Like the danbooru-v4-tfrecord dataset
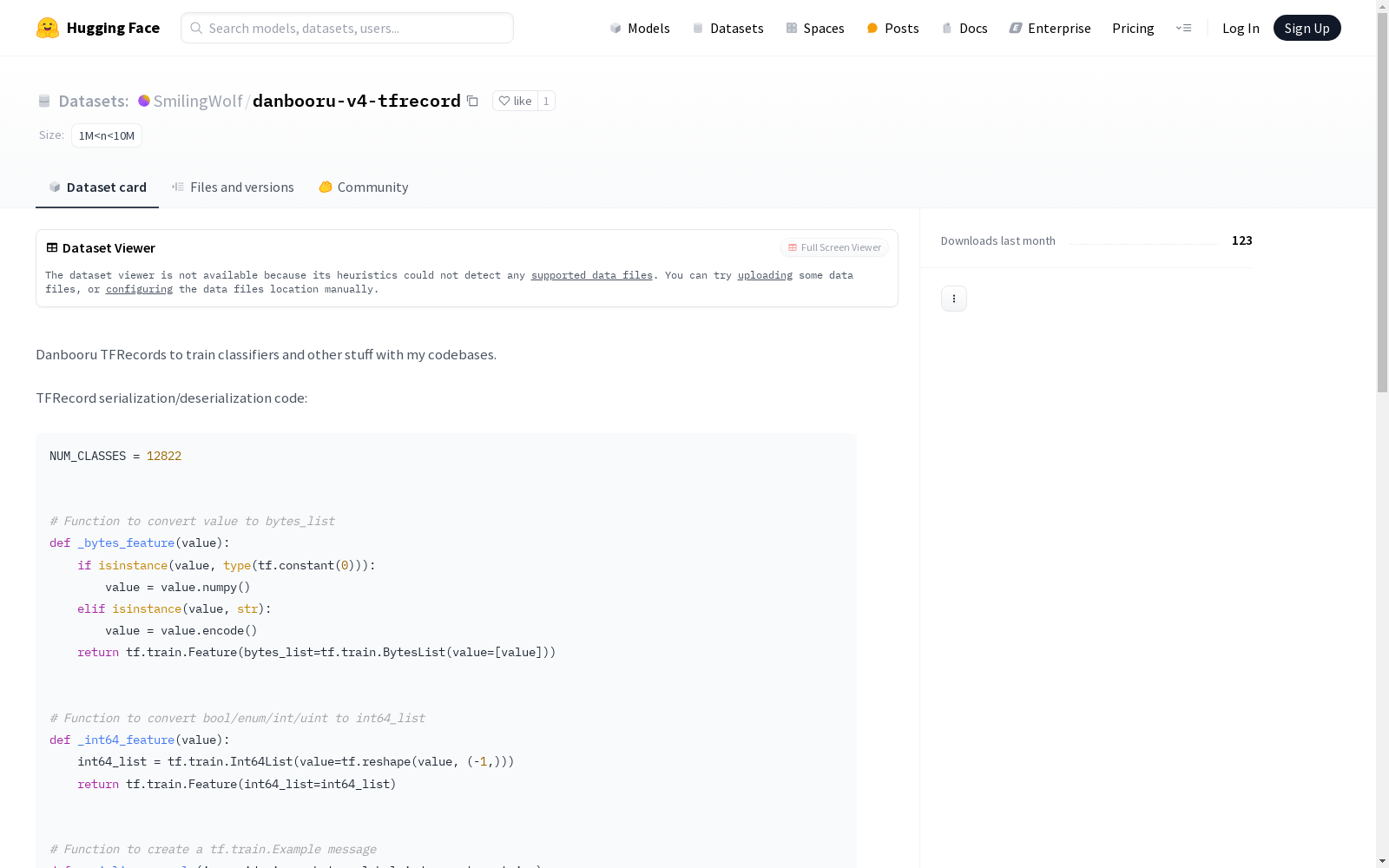 click(x=515, y=101)
